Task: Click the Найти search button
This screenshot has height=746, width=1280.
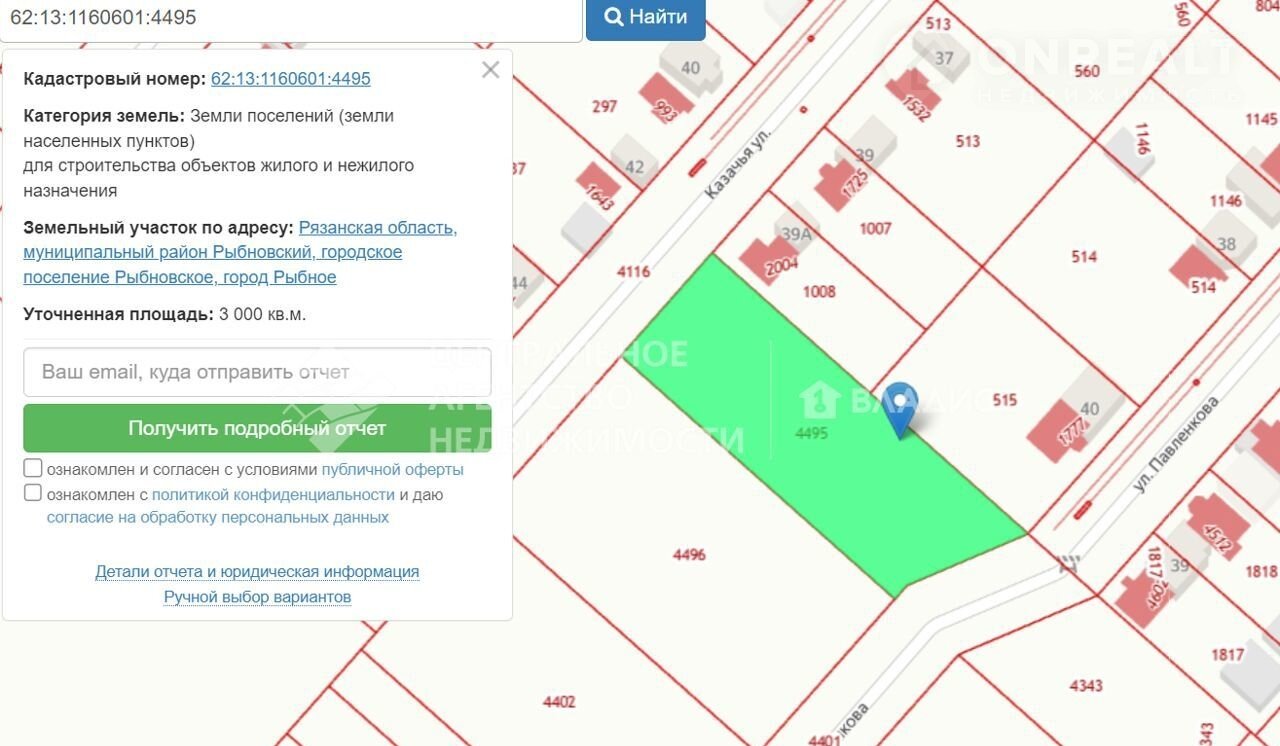Action: 645,18
